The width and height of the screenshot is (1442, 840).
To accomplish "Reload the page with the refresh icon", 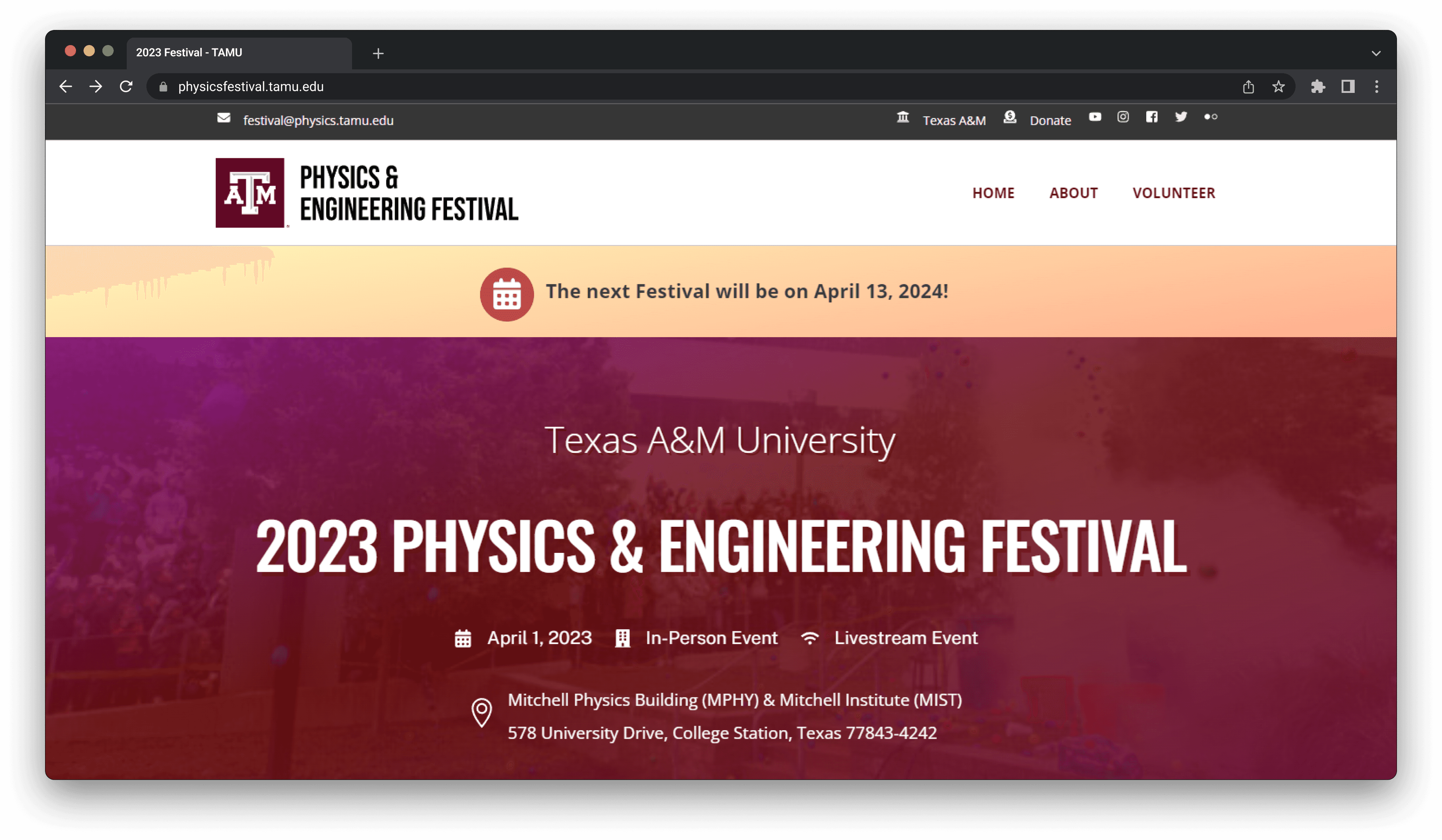I will (126, 86).
